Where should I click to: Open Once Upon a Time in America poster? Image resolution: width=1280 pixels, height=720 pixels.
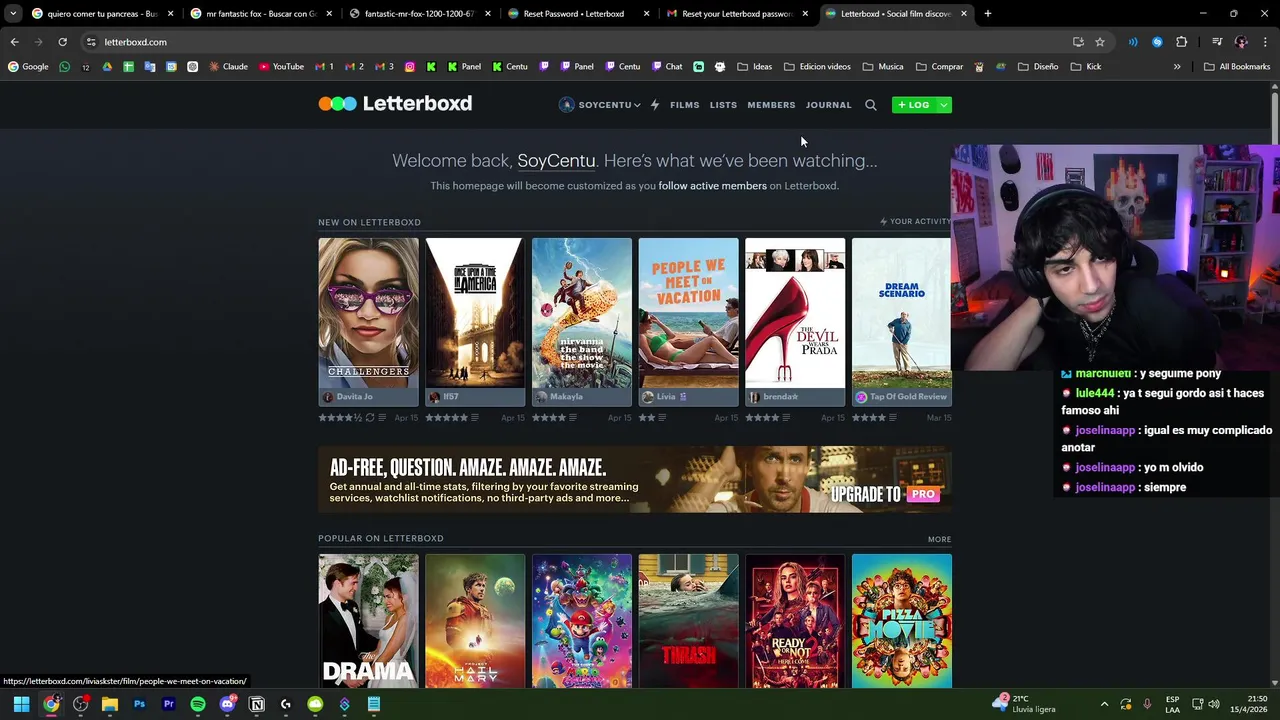point(475,313)
